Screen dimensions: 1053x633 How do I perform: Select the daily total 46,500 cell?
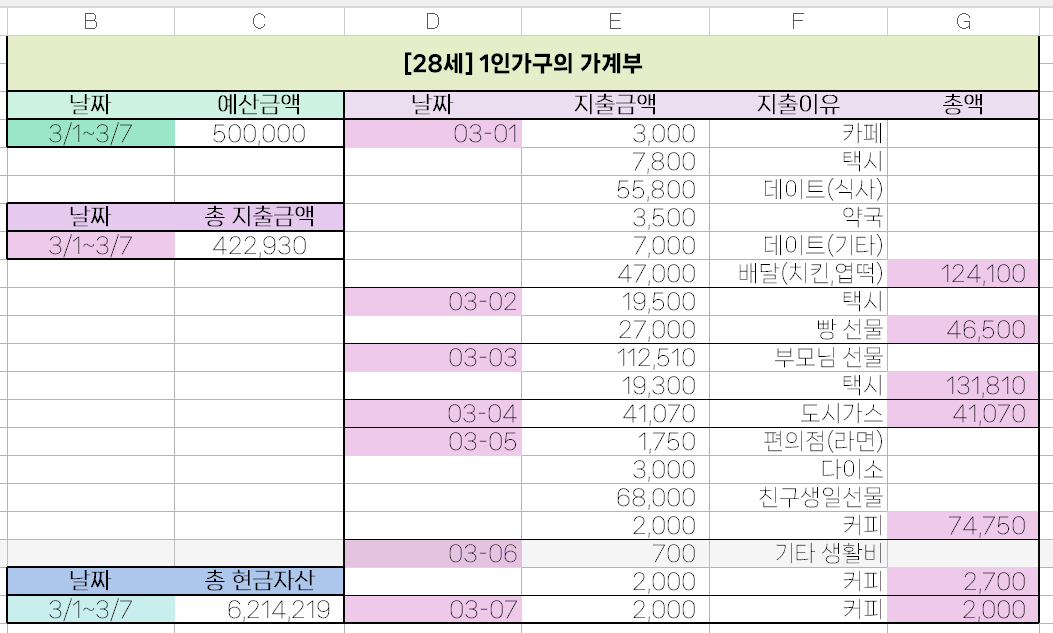963,329
